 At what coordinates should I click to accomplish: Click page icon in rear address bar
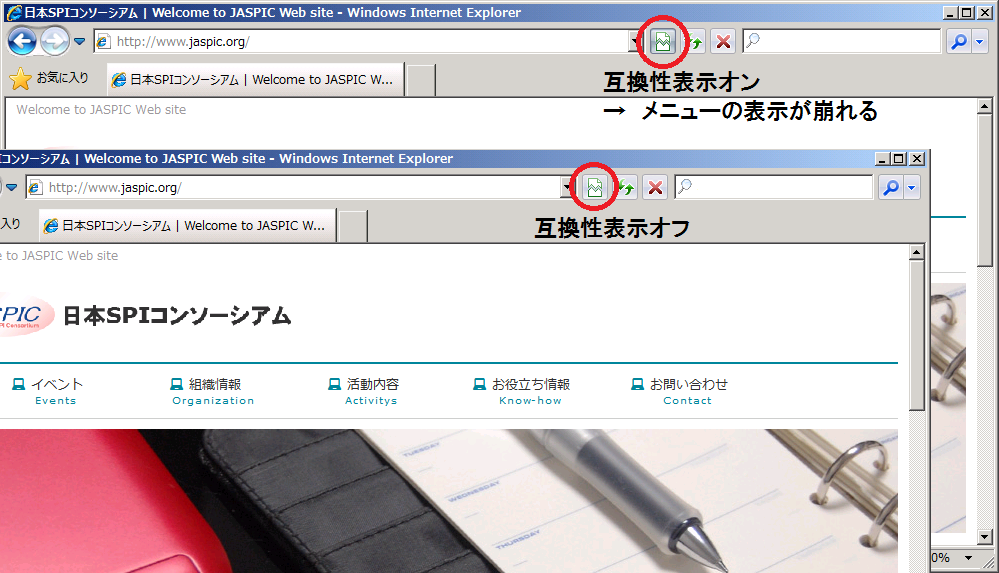pos(103,41)
